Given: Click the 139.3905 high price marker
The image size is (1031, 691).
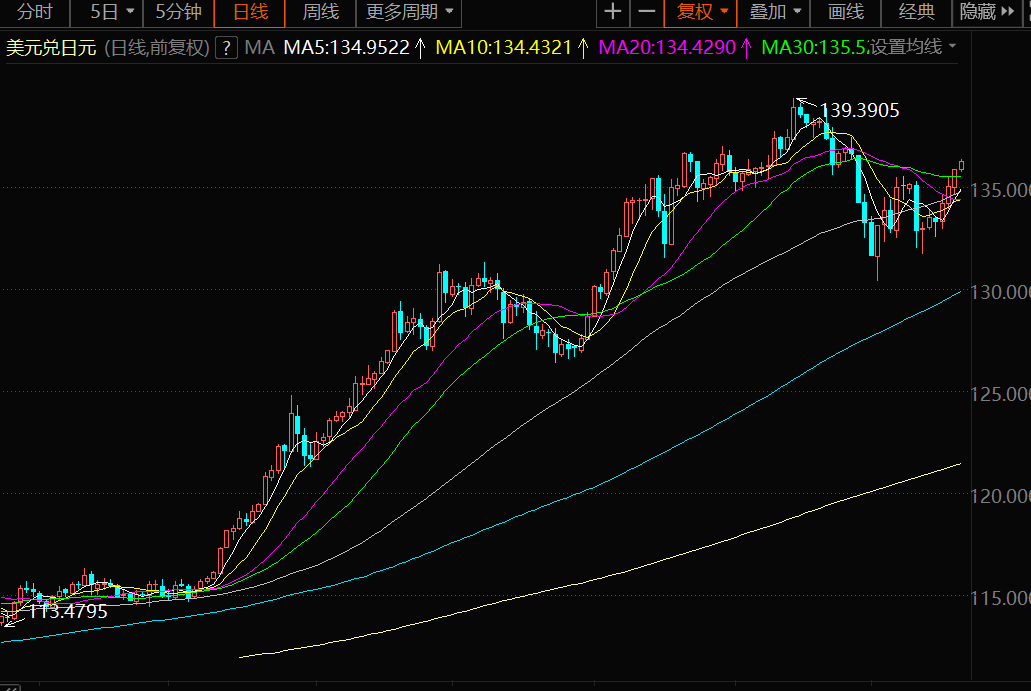Looking at the screenshot, I should (x=859, y=110).
